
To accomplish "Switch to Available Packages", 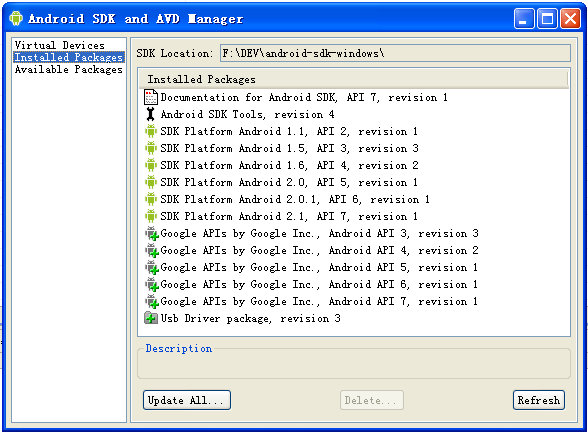I will coord(69,69).
